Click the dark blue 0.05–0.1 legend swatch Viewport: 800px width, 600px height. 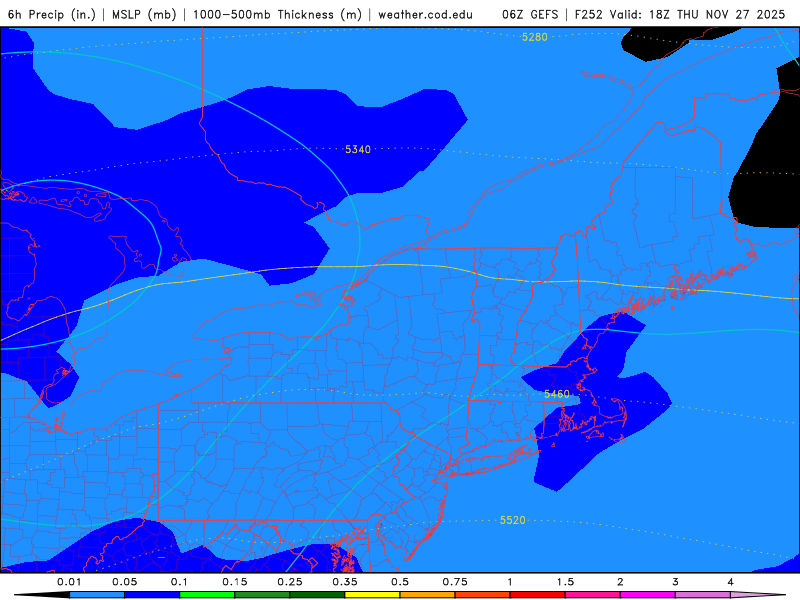tap(152, 595)
